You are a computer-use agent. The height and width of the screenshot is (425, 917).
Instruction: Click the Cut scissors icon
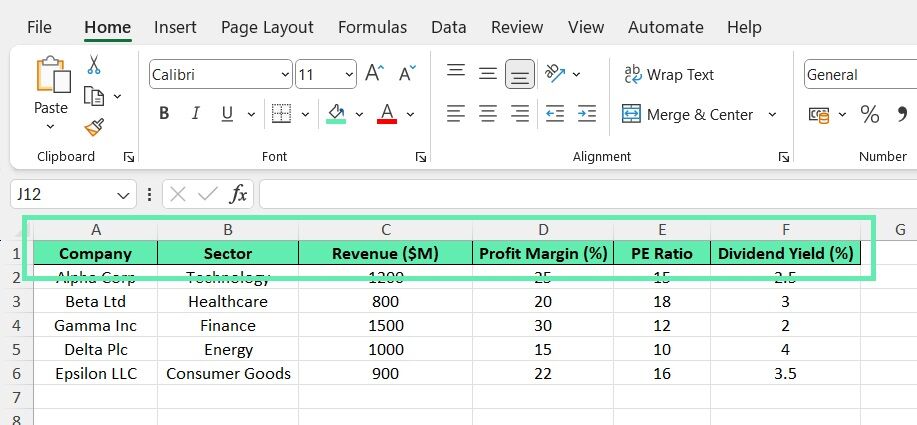[x=94, y=64]
